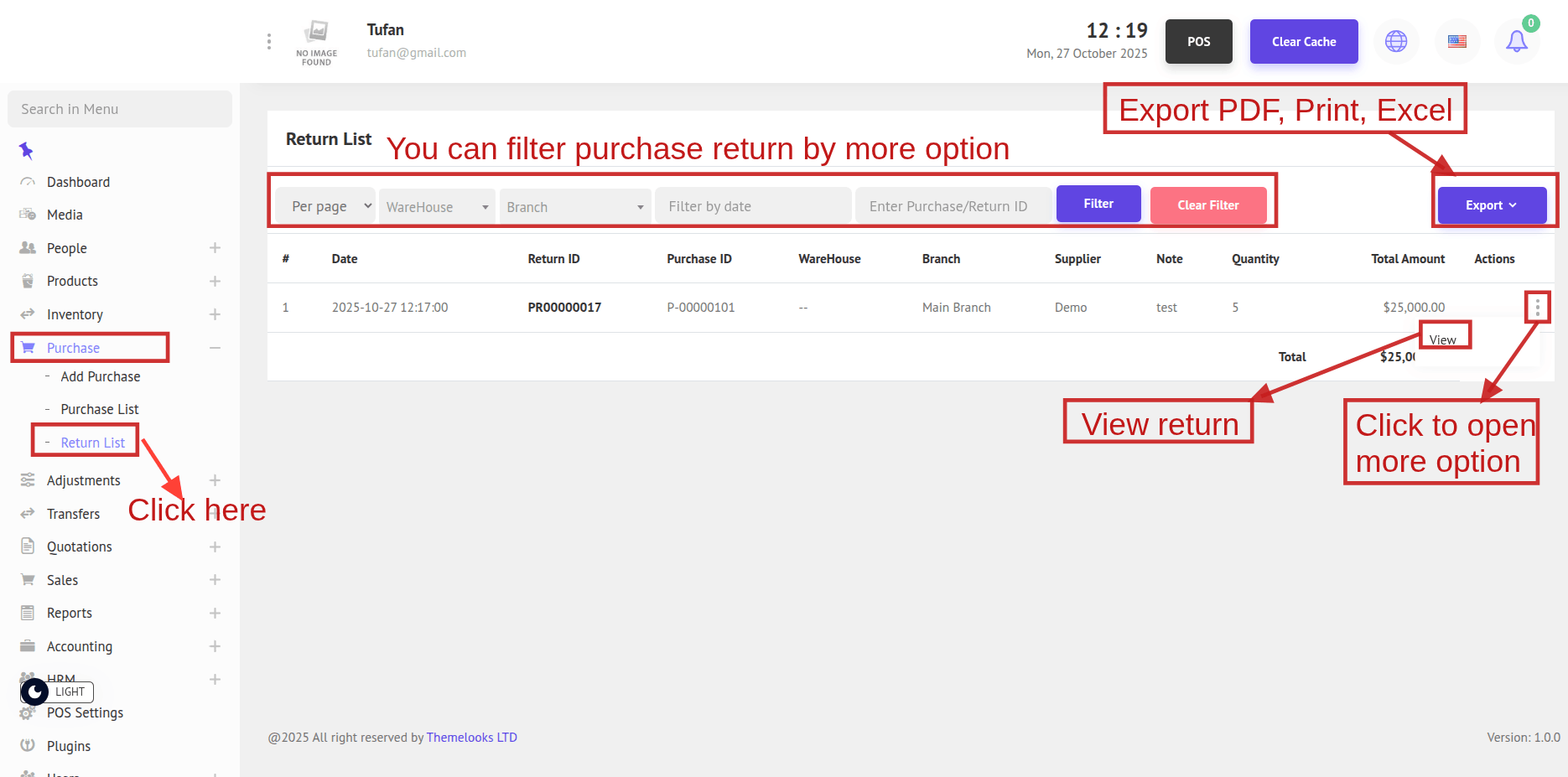The image size is (1568, 777).
Task: Expand the Export dropdown button
Action: click(x=1491, y=205)
